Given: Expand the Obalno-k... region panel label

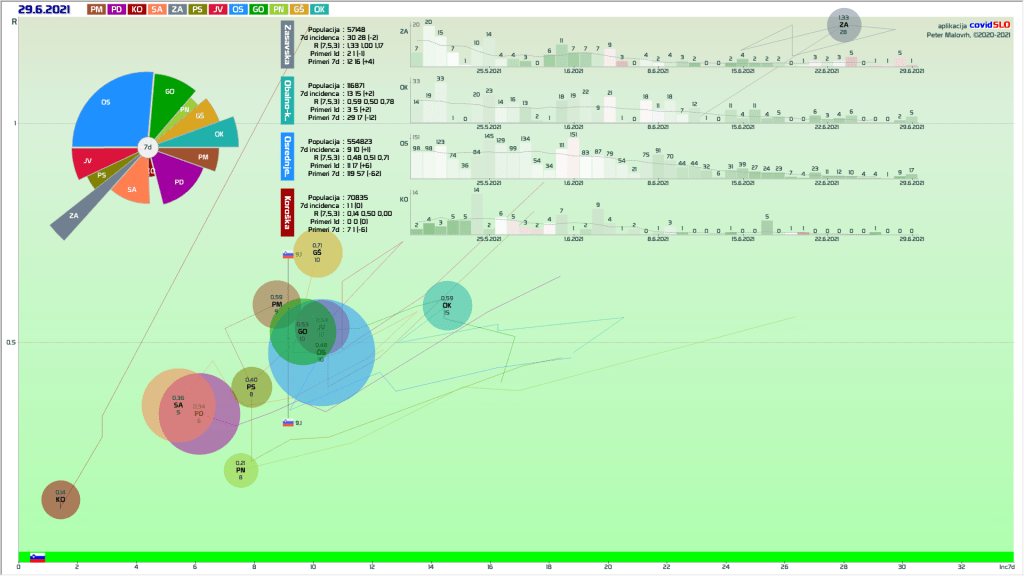Looking at the screenshot, I should coord(288,100).
